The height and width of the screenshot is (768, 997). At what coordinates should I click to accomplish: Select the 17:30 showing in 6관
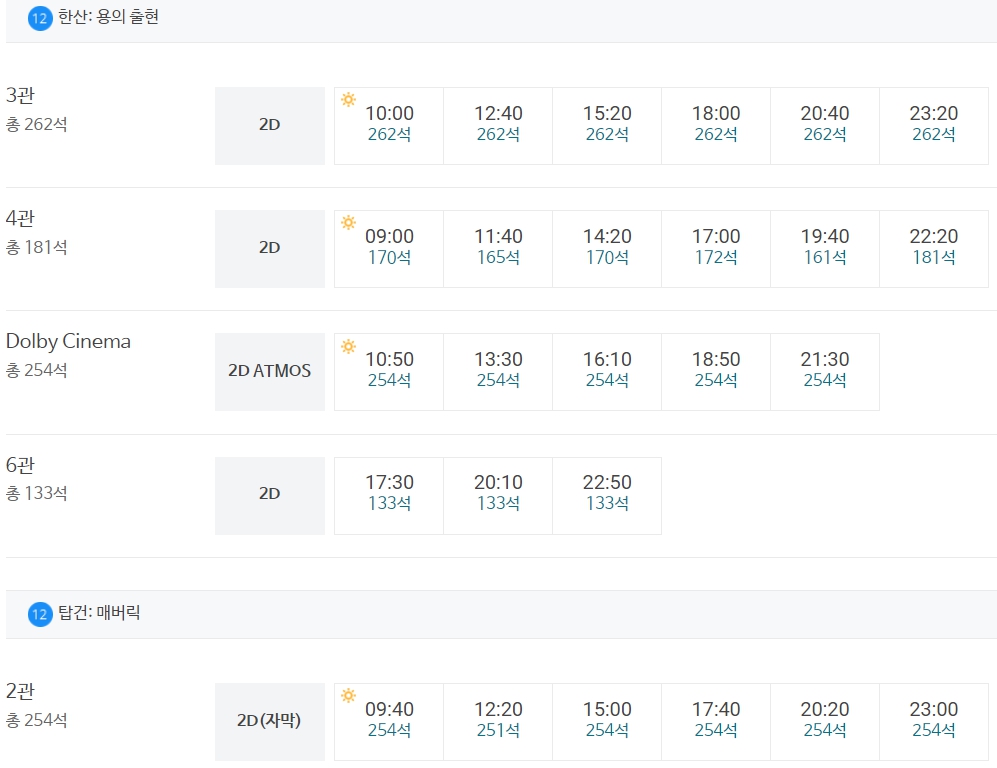(x=389, y=496)
